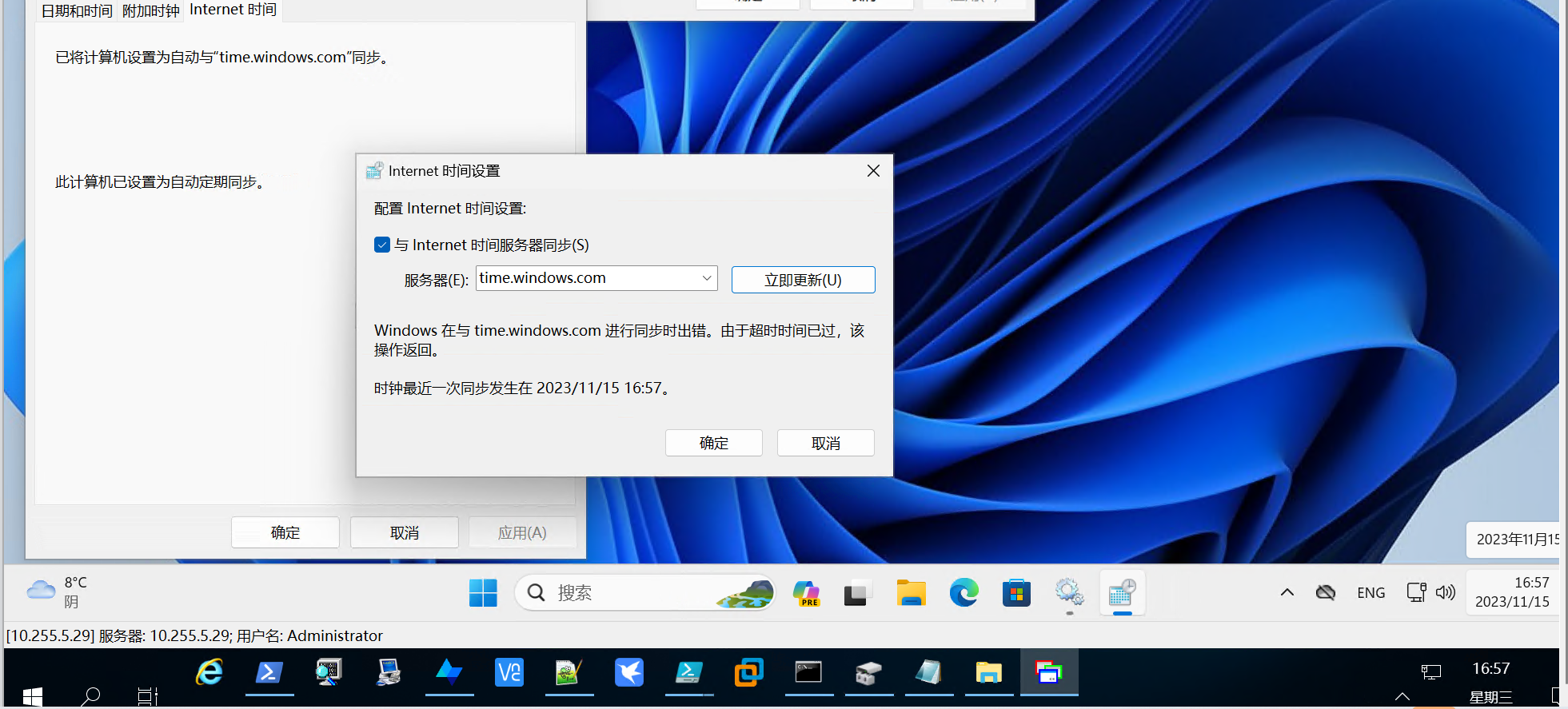1568x709 pixels.
Task: Open Task View in the Windows 11 taskbar
Action: coord(856,593)
